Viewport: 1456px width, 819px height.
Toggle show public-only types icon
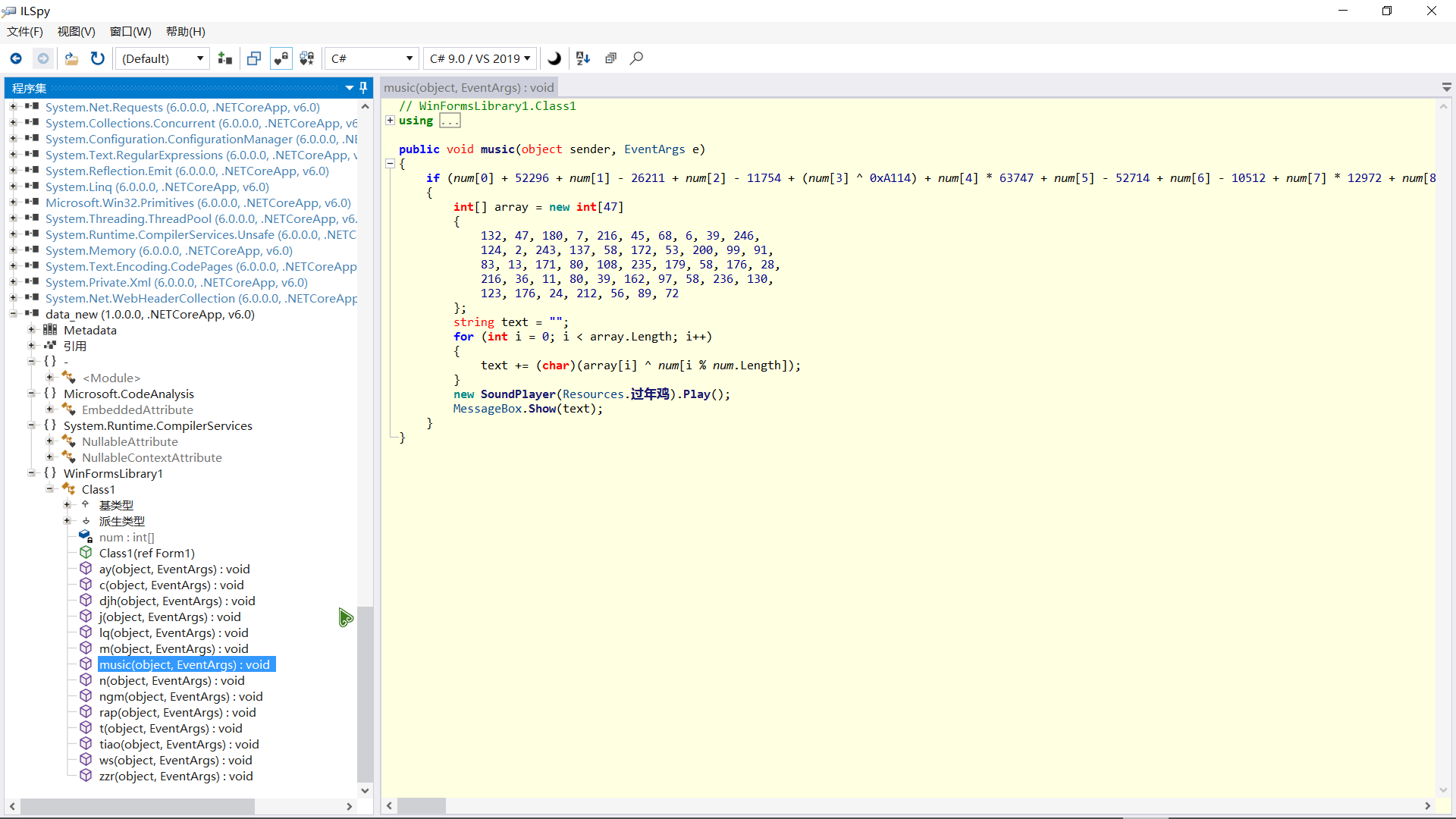point(254,58)
